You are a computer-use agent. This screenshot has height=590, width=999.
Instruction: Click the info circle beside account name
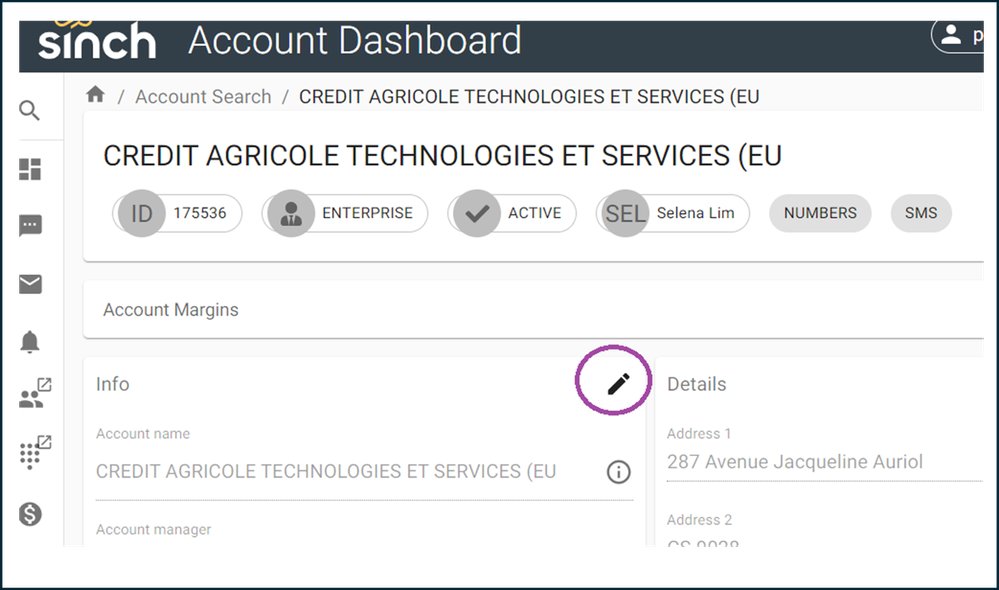(x=618, y=471)
